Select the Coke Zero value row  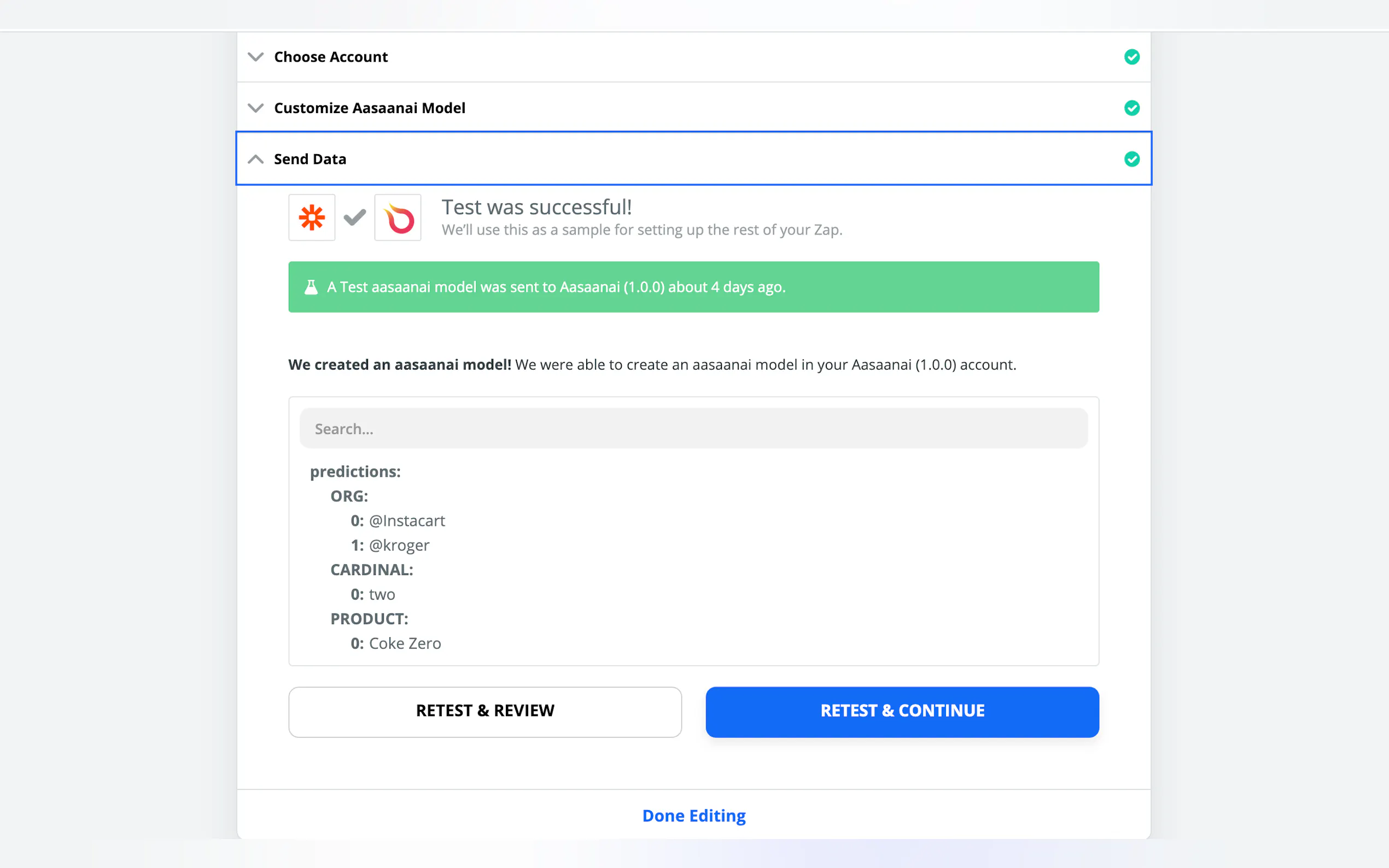click(x=395, y=643)
